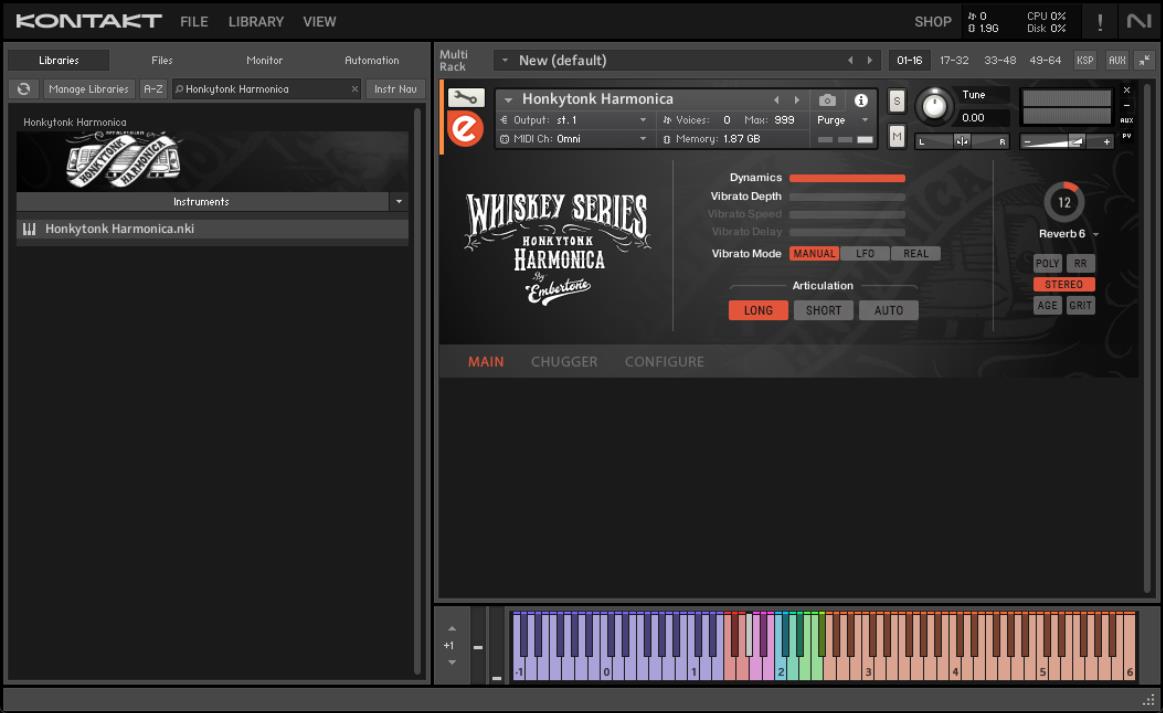Toggle the STEREO mode button
The image size is (1163, 713).
click(1064, 285)
